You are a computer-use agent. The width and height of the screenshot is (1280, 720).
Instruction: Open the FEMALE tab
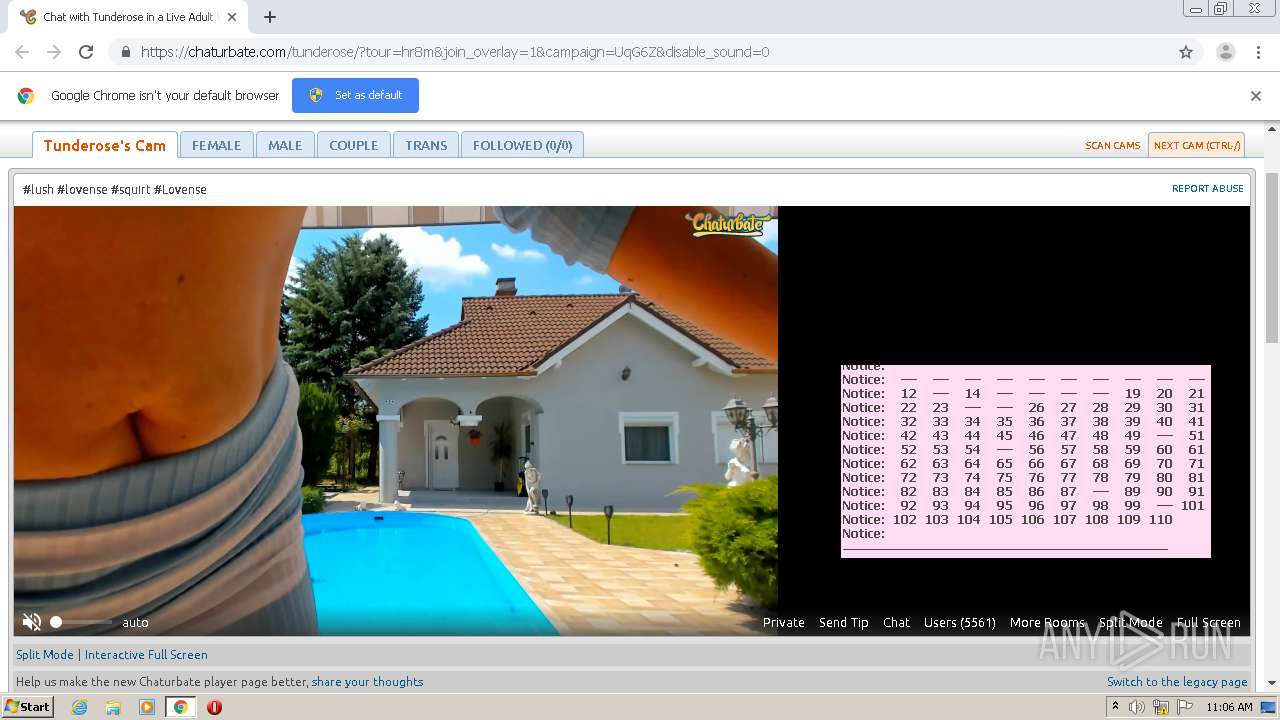point(217,145)
